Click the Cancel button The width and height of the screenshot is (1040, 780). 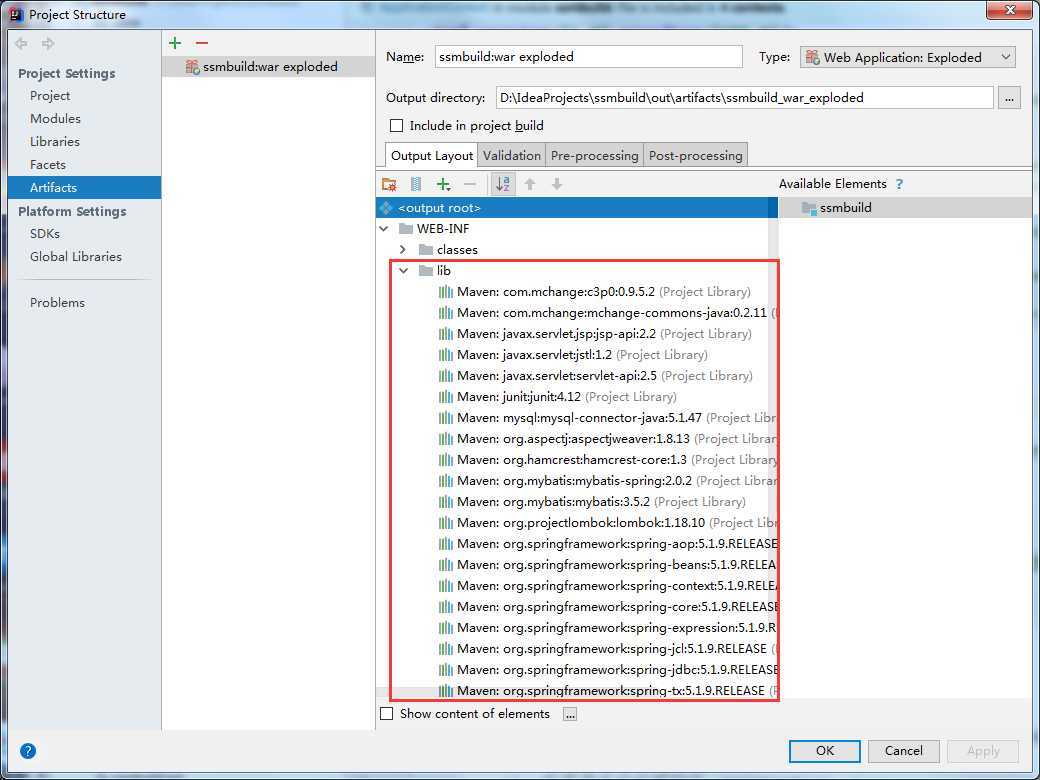[x=903, y=751]
